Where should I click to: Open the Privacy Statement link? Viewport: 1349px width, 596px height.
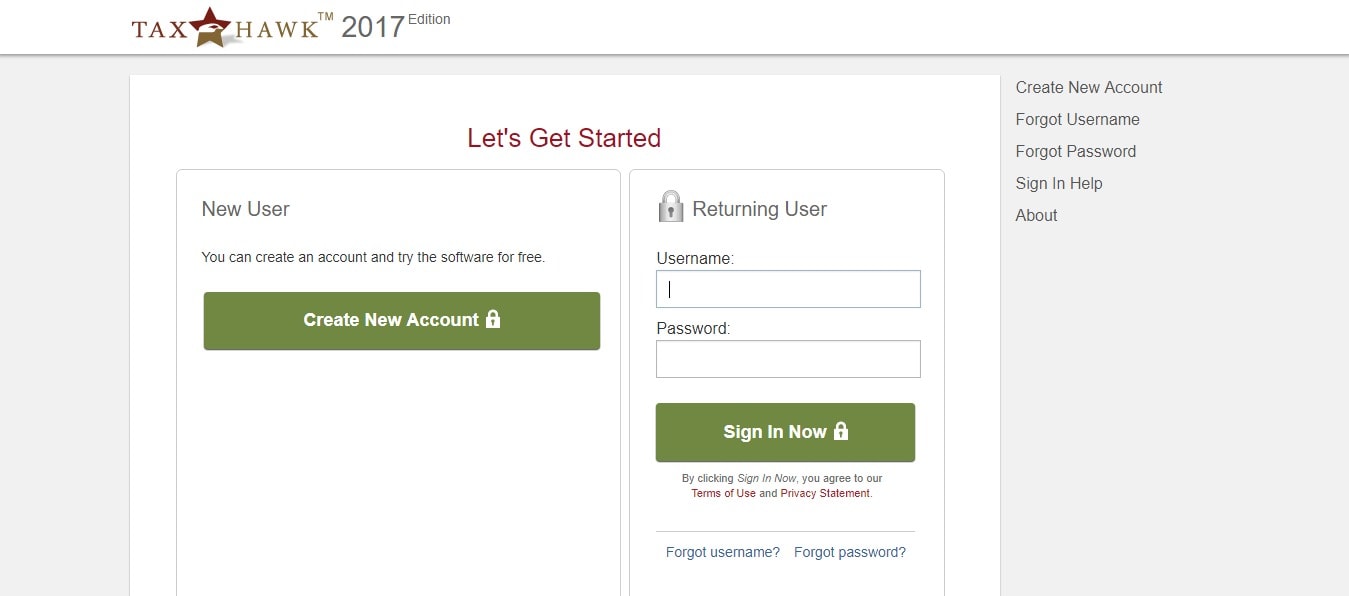(x=825, y=493)
